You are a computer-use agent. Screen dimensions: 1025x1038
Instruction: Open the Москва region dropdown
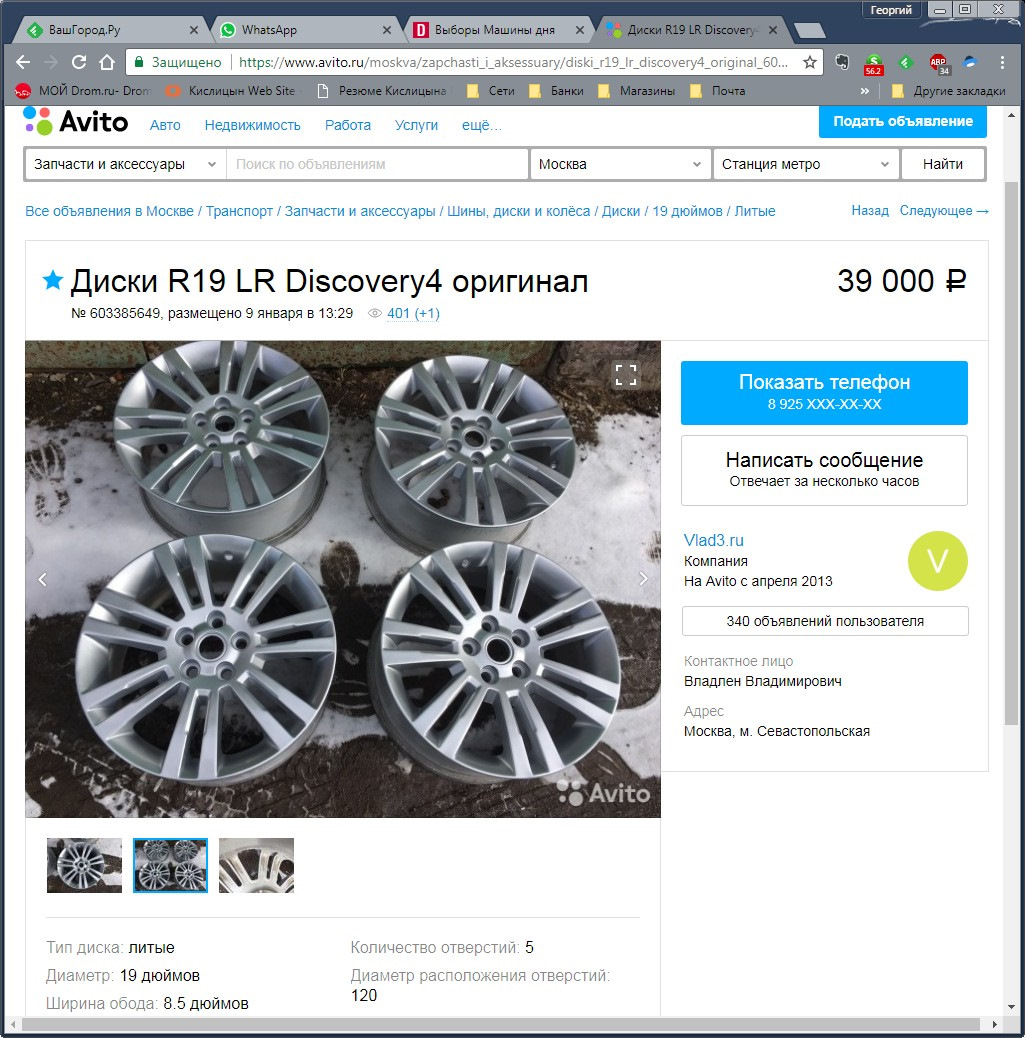pyautogui.click(x=620, y=163)
